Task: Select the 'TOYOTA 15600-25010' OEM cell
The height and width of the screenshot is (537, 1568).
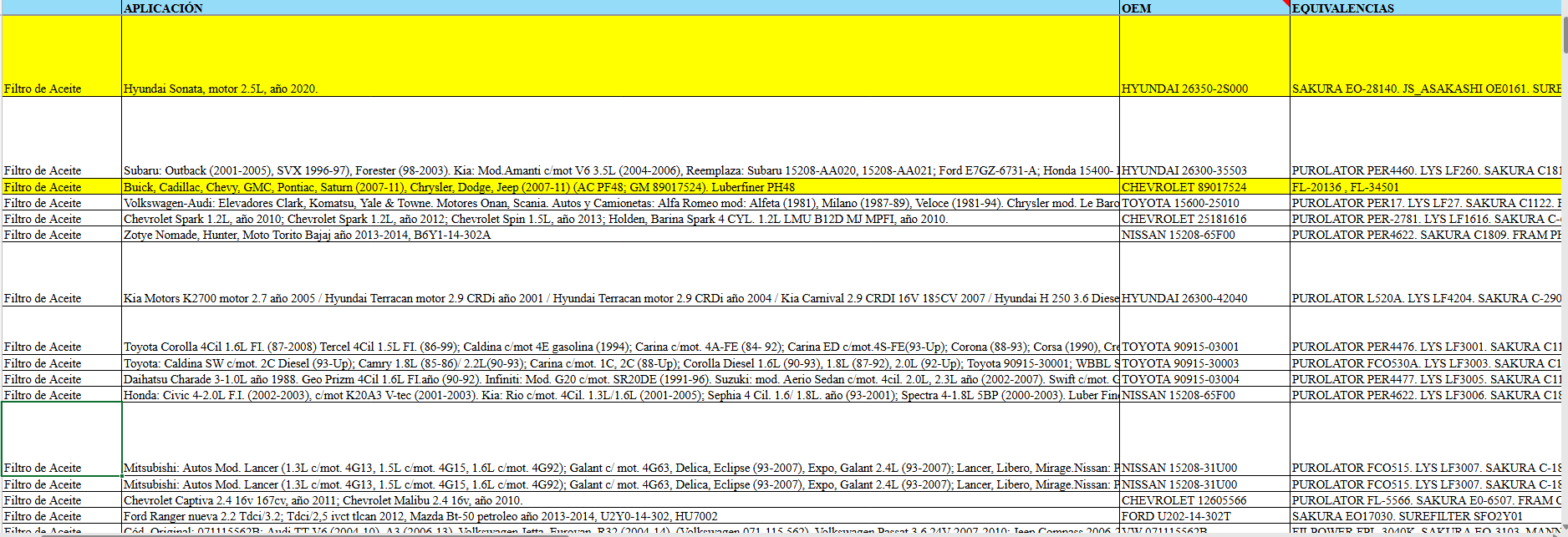Action: coord(1204,203)
